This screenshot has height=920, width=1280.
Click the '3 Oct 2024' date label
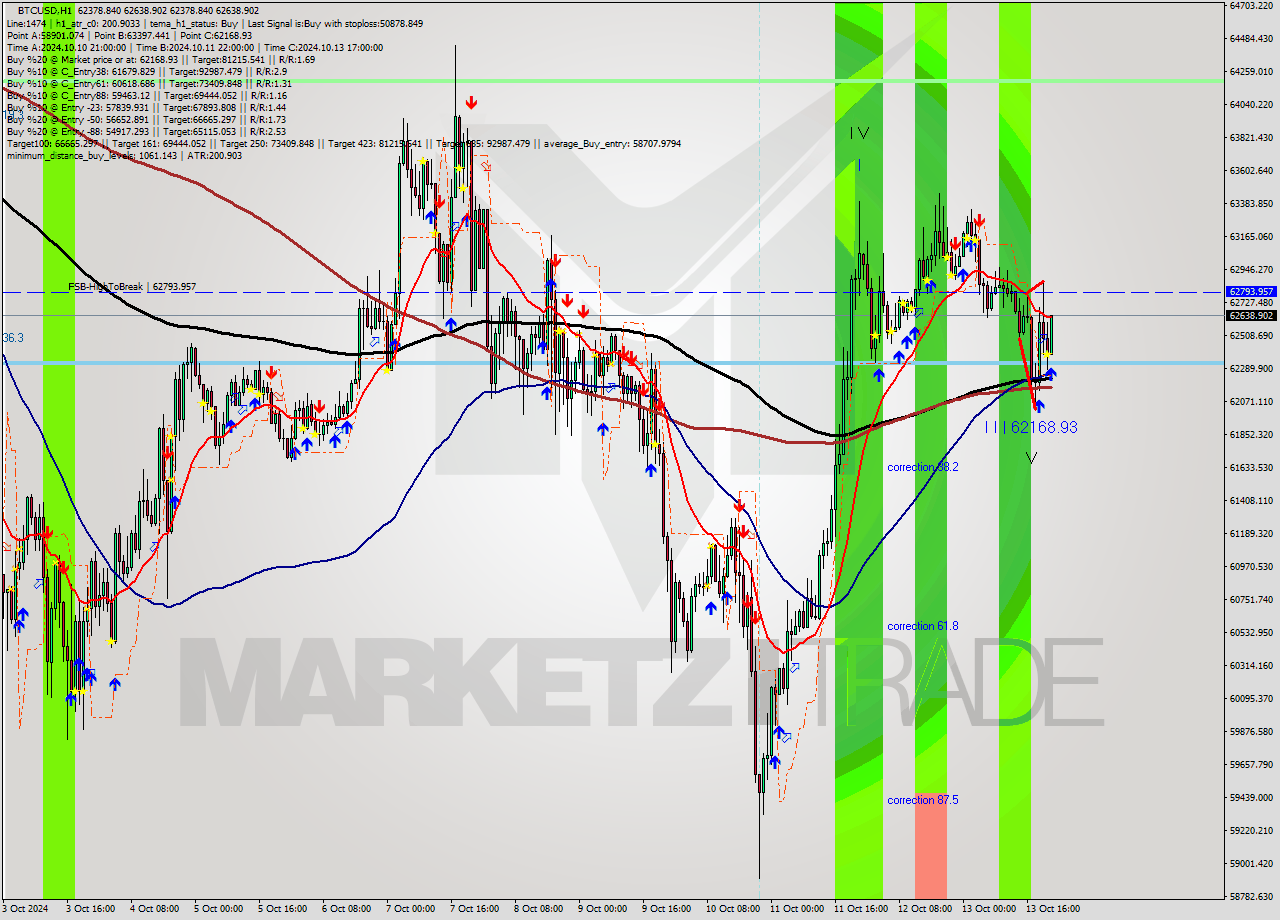click(x=26, y=909)
